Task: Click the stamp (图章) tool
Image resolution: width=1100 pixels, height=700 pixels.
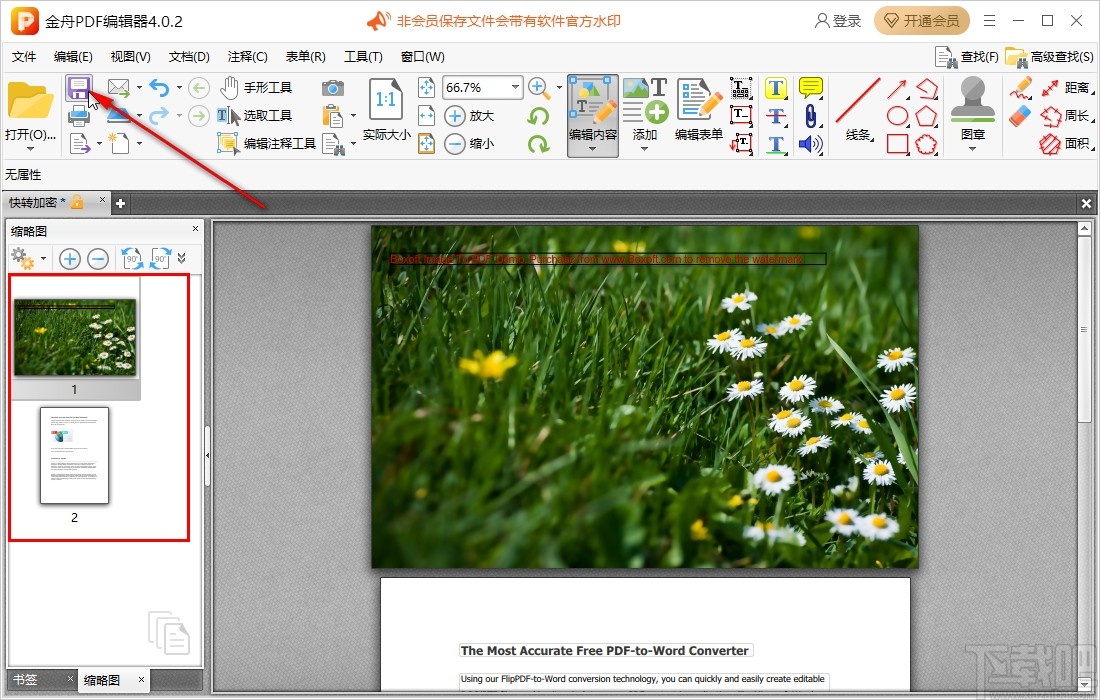Action: pos(972,109)
